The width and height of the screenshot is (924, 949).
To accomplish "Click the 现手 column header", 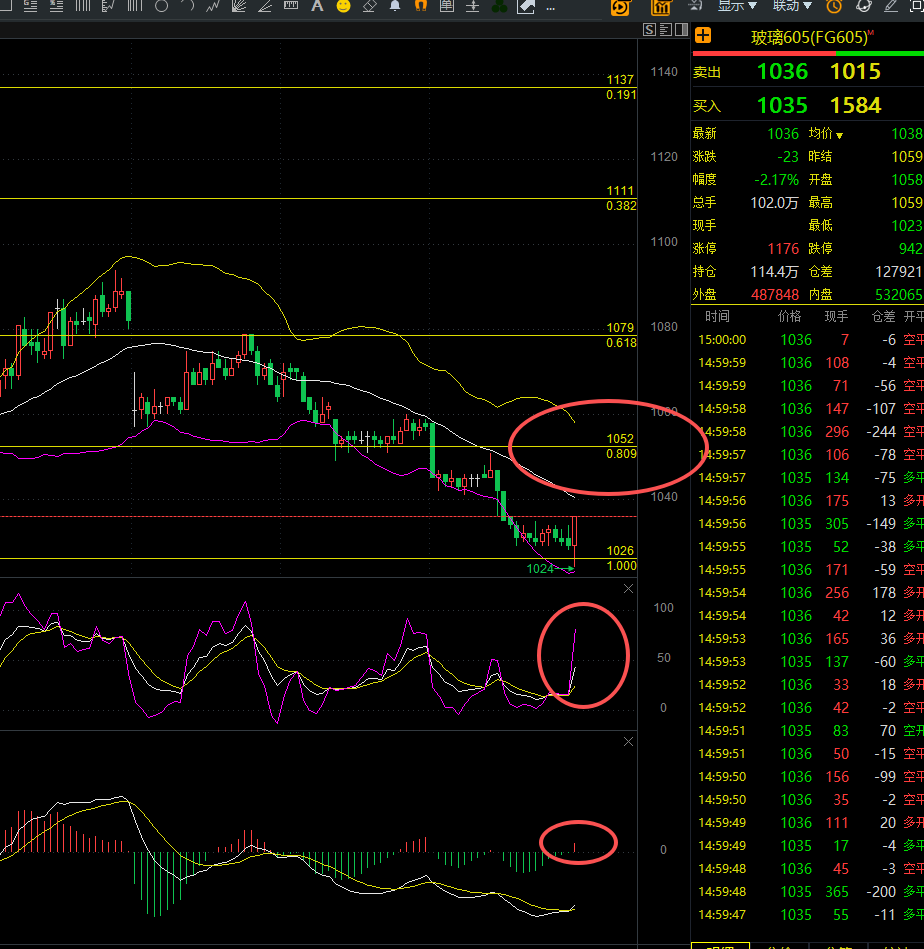I will click(x=836, y=316).
